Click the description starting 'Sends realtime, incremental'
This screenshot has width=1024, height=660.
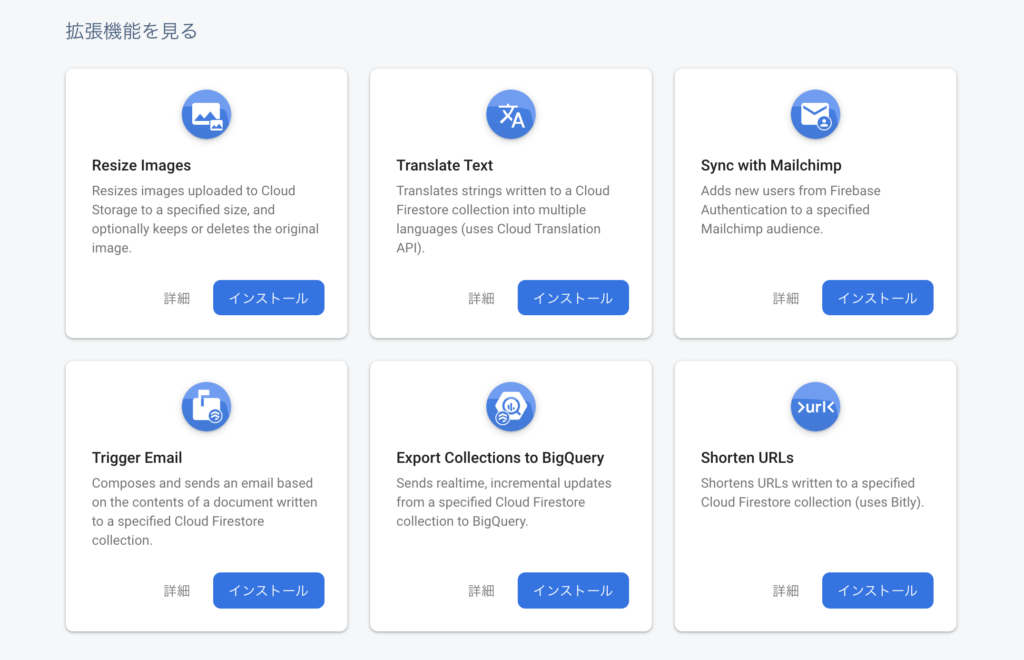click(x=504, y=502)
